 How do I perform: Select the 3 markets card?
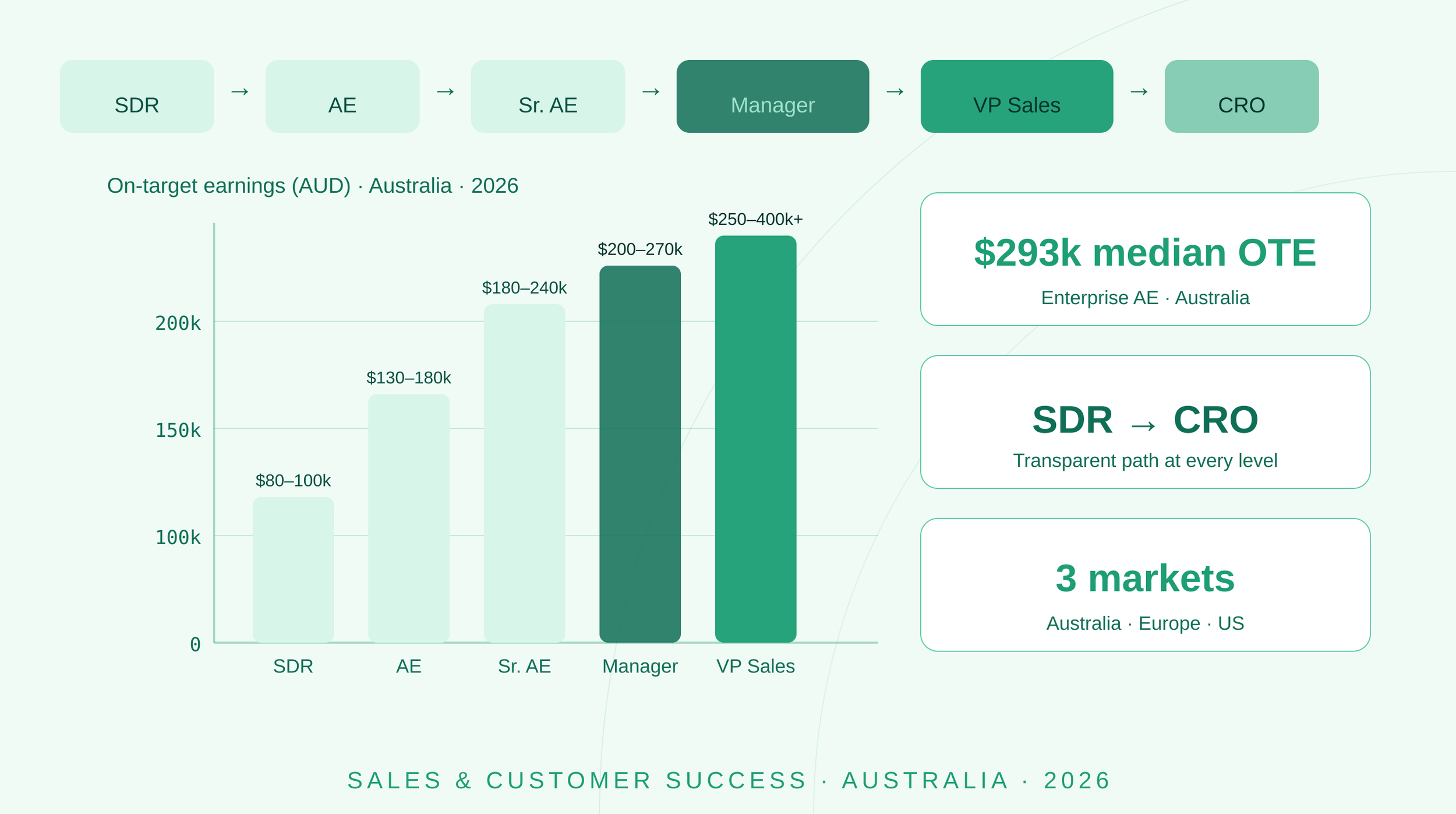1145,584
